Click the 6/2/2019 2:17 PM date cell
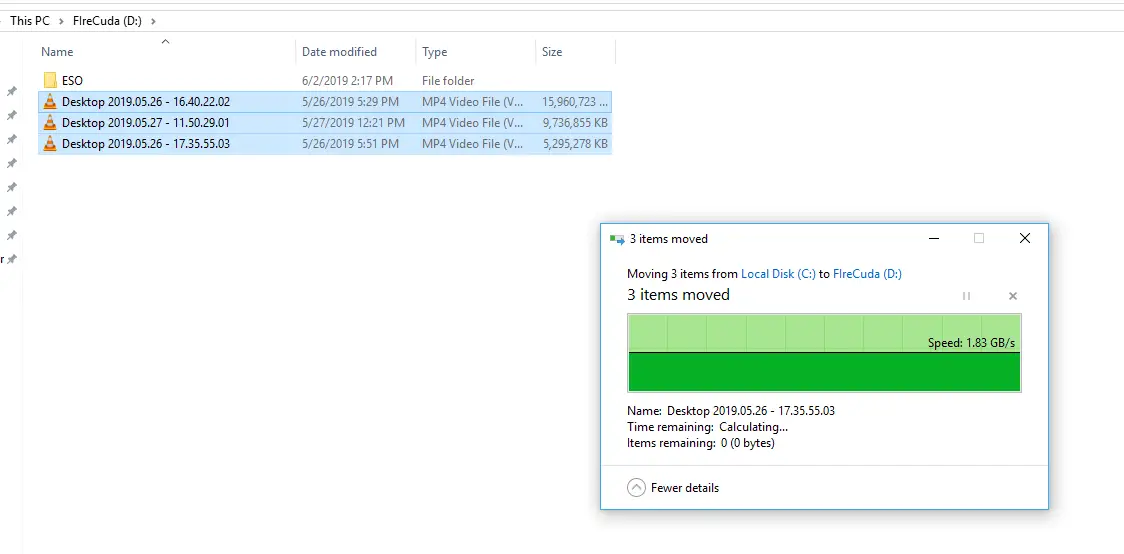Viewport: 1124px width, 554px height. [347, 81]
